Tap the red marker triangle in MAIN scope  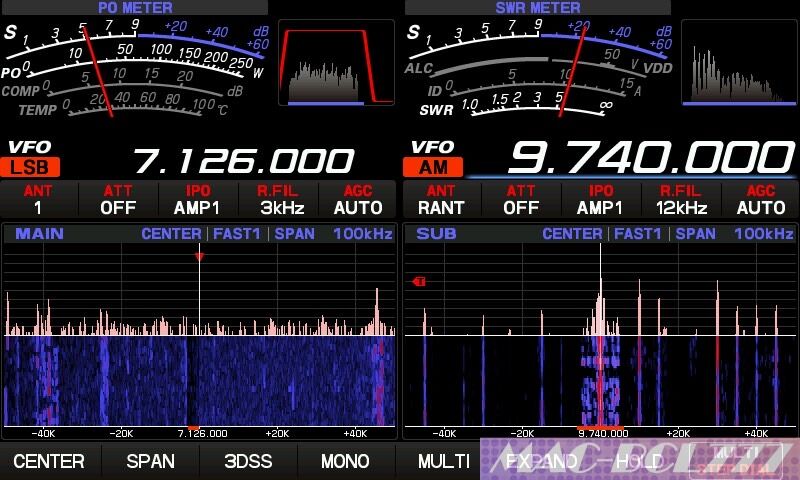coord(199,256)
